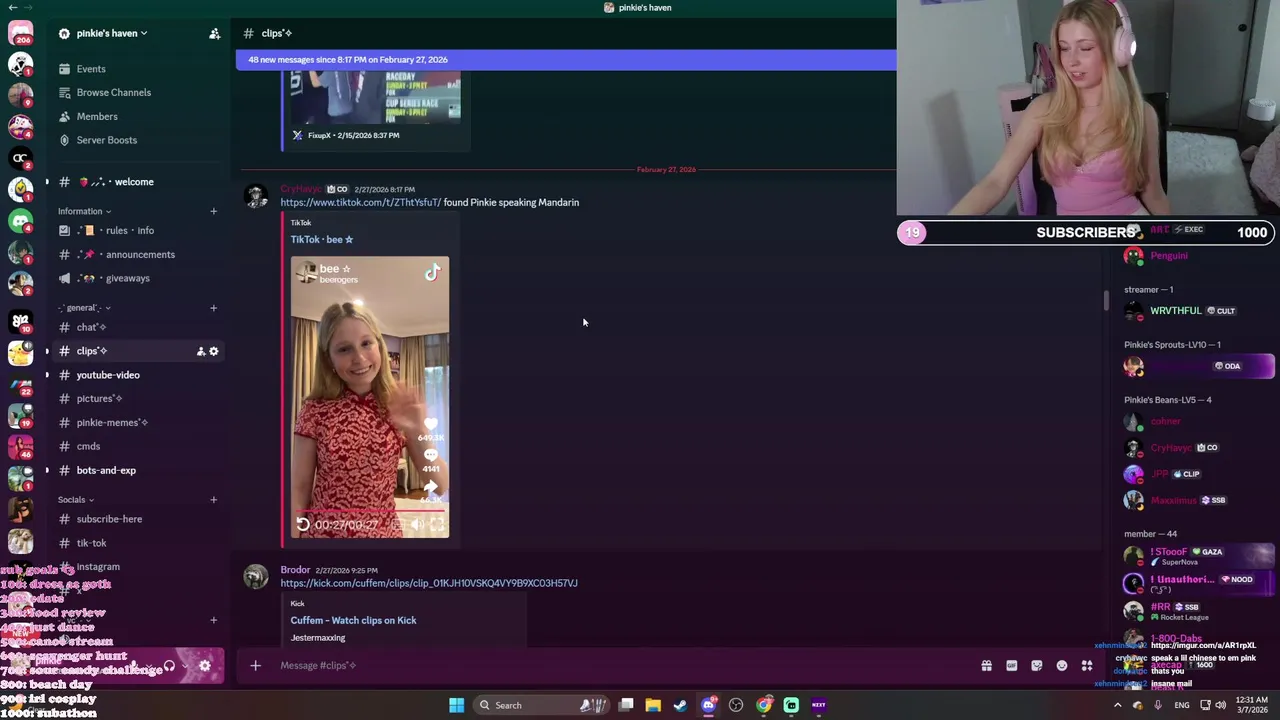1280x720 pixels.
Task: Open the sticker picker
Action: (x=1036, y=665)
